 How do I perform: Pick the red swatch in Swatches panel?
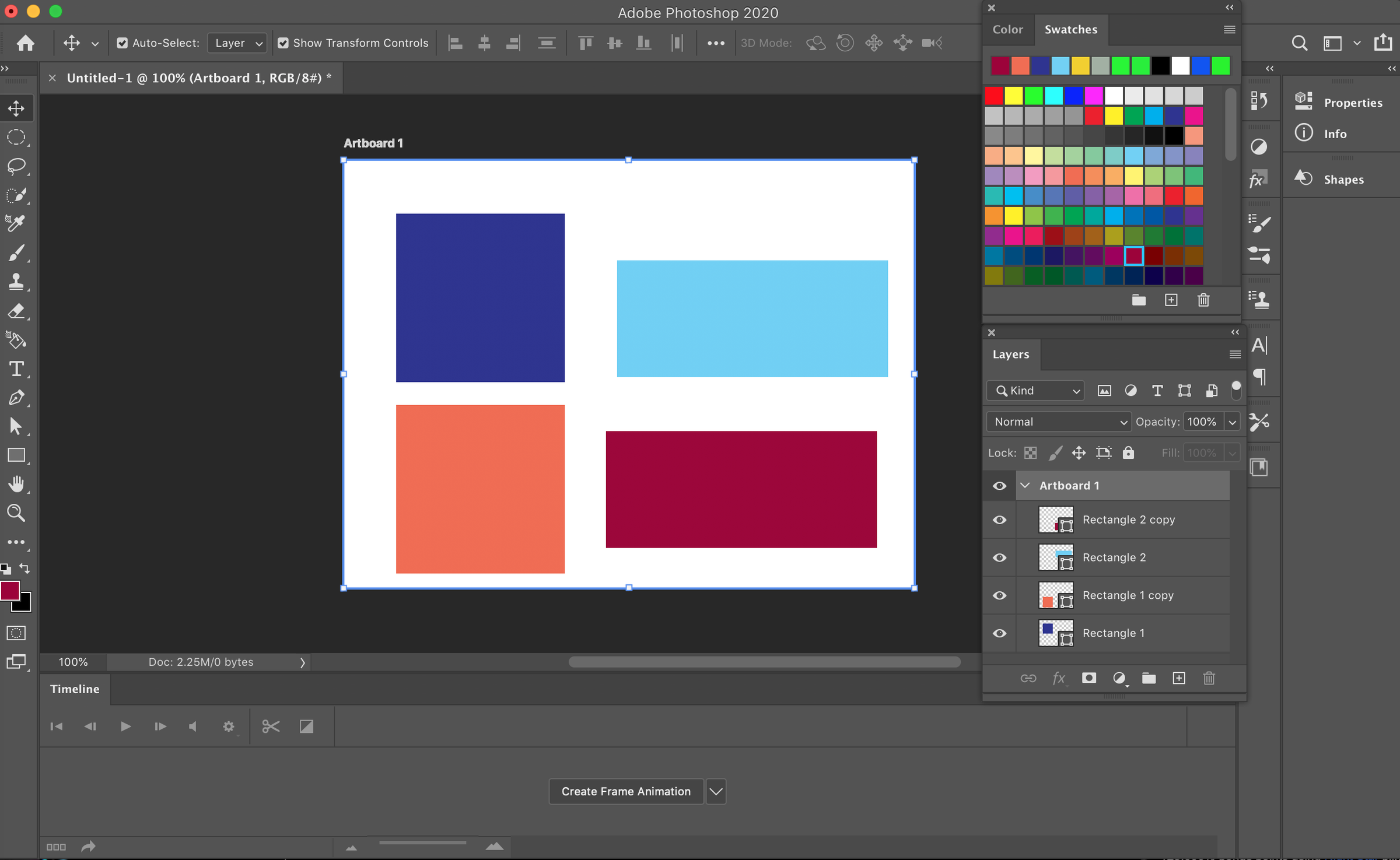[x=993, y=95]
